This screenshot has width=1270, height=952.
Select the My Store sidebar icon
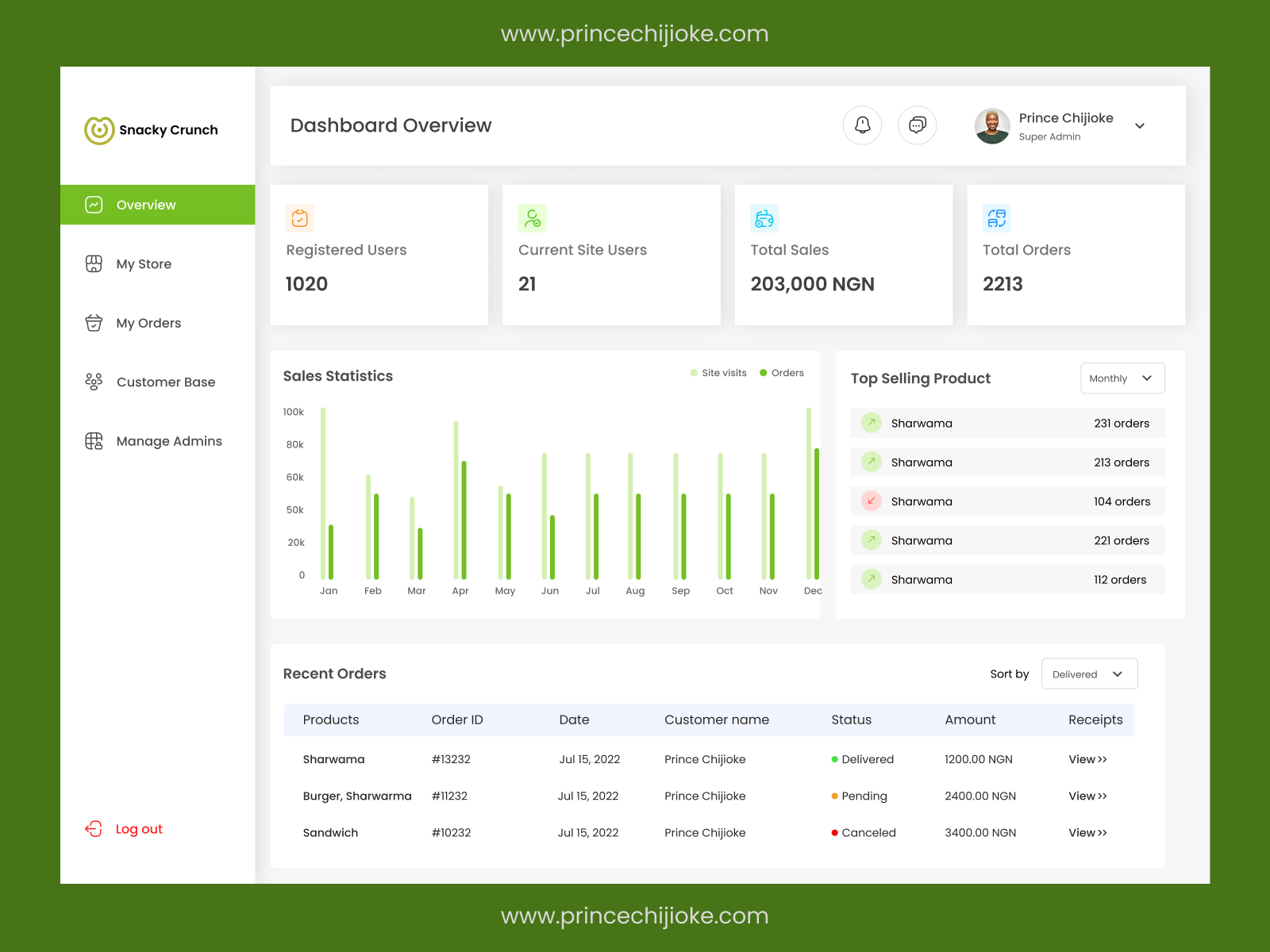tap(94, 263)
